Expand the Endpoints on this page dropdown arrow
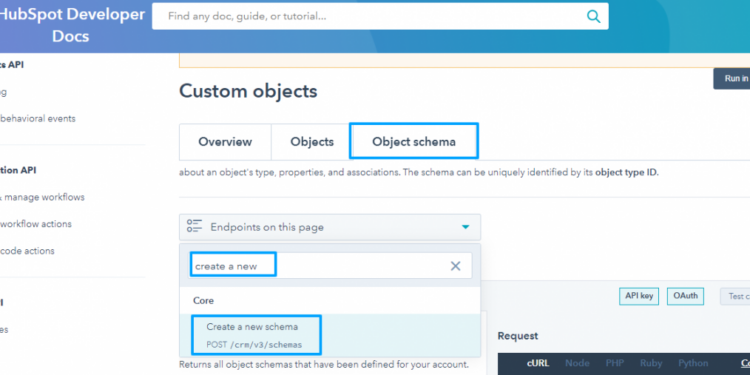Viewport: 750px width, 375px height. pyautogui.click(x=465, y=227)
